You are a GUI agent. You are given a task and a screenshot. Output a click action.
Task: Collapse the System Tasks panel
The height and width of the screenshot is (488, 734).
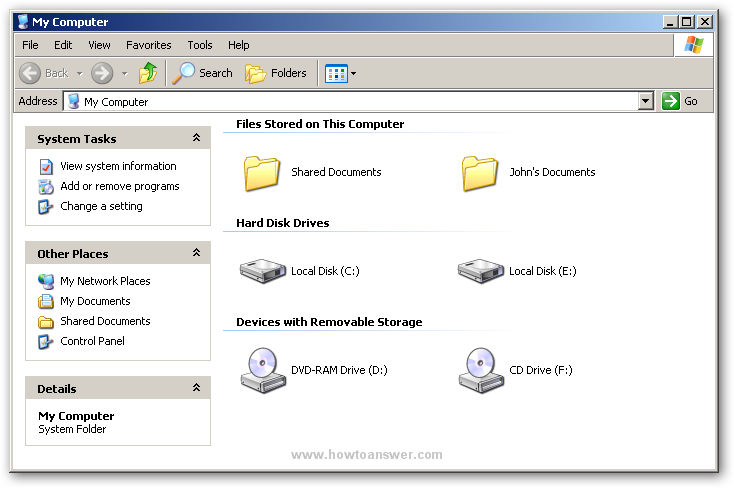[x=197, y=138]
